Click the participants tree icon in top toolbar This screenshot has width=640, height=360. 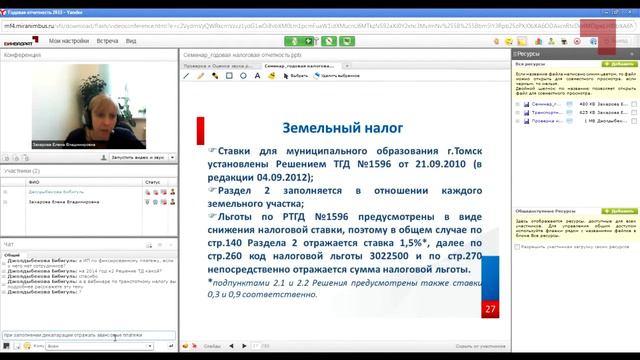coord(551,41)
